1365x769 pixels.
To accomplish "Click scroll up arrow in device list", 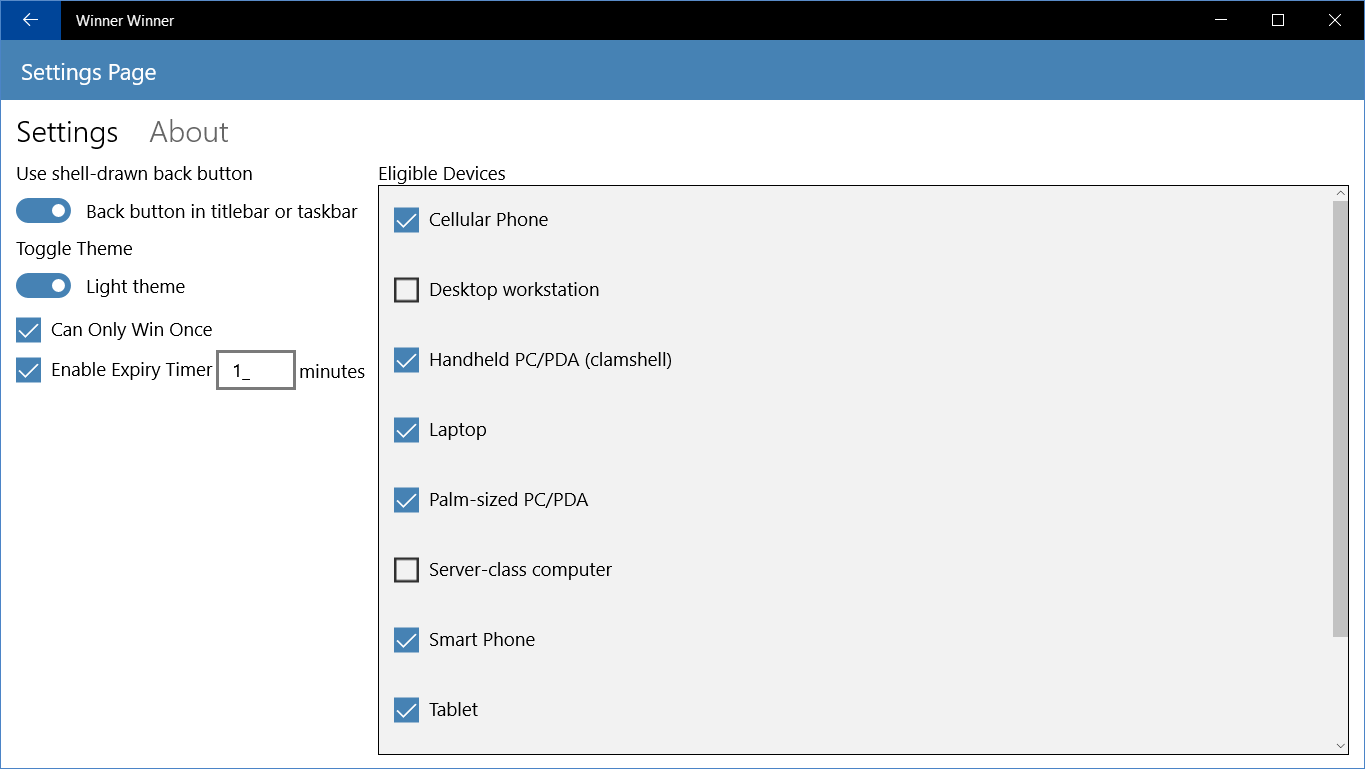I will [1341, 193].
